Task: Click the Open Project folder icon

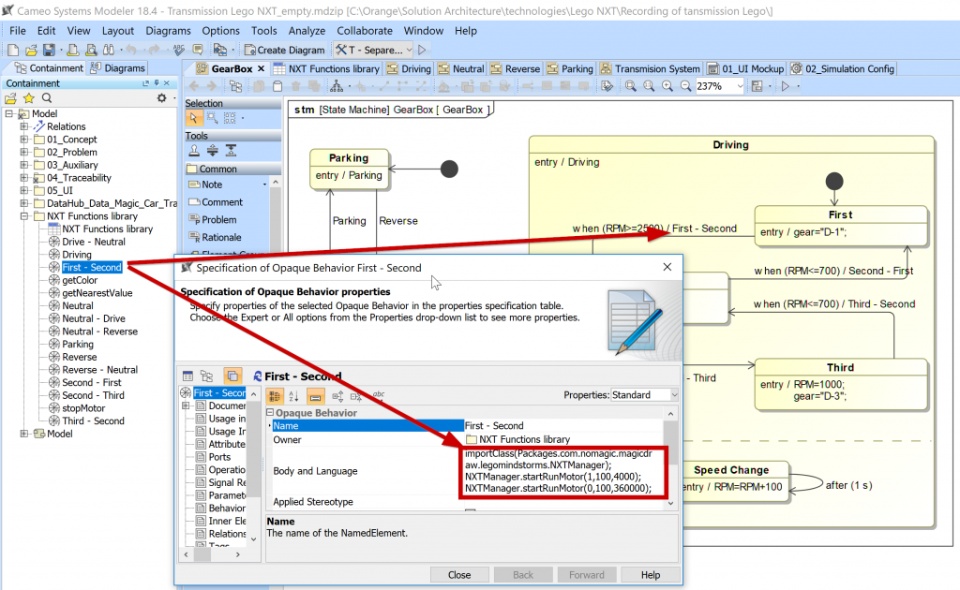Action: coord(31,50)
